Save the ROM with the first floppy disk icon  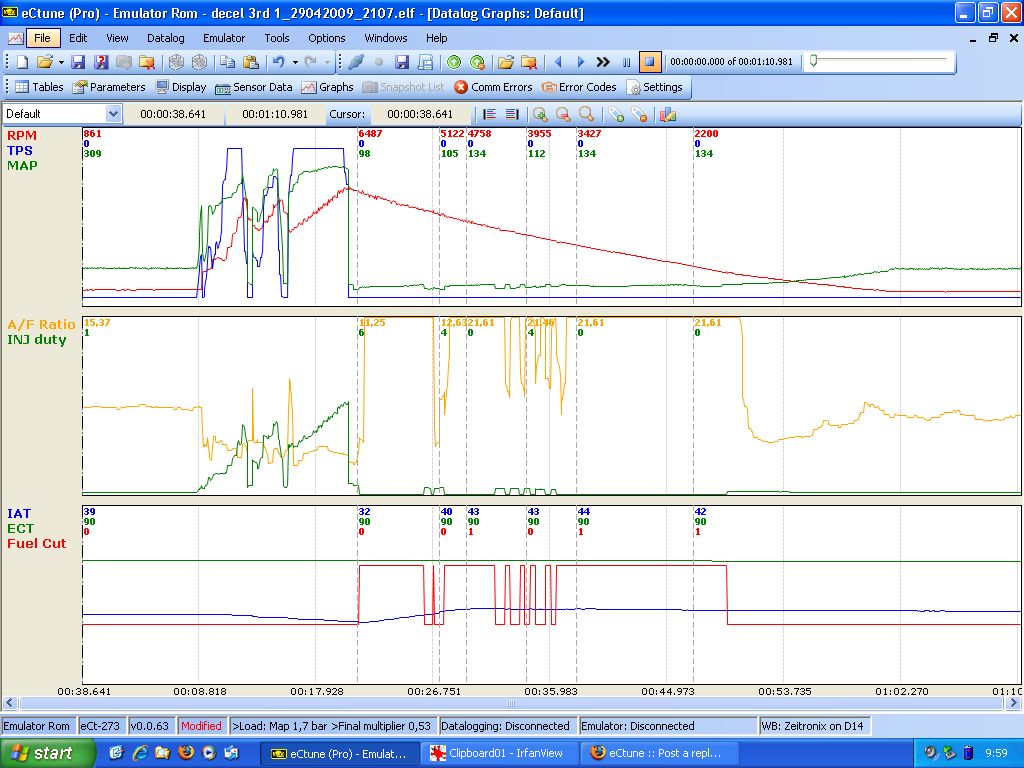[78, 62]
